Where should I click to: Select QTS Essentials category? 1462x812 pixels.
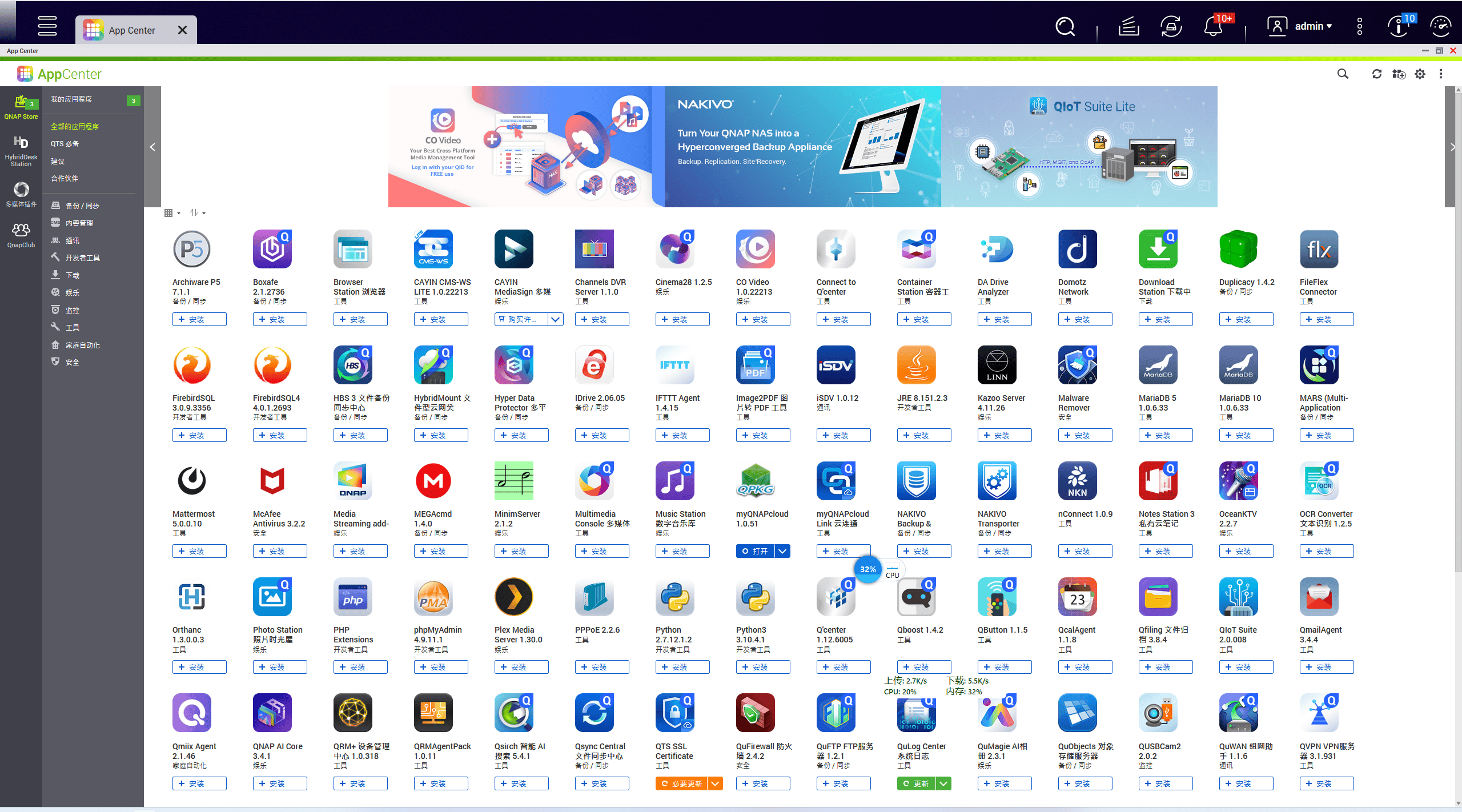pyautogui.click(x=65, y=144)
